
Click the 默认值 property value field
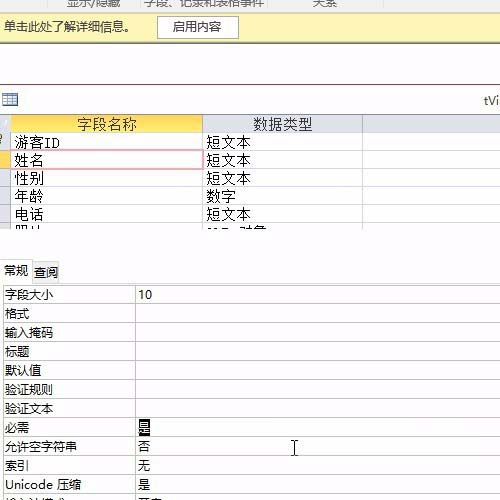[x=318, y=370]
